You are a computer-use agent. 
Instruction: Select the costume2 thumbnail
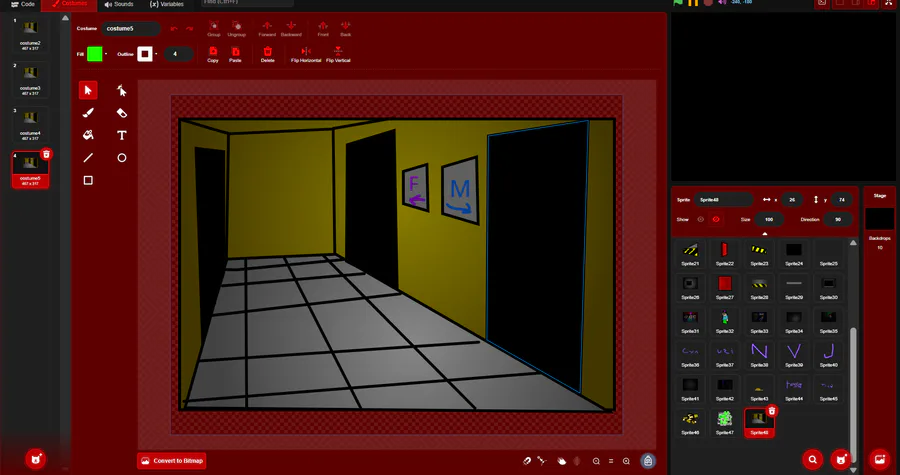(x=30, y=34)
